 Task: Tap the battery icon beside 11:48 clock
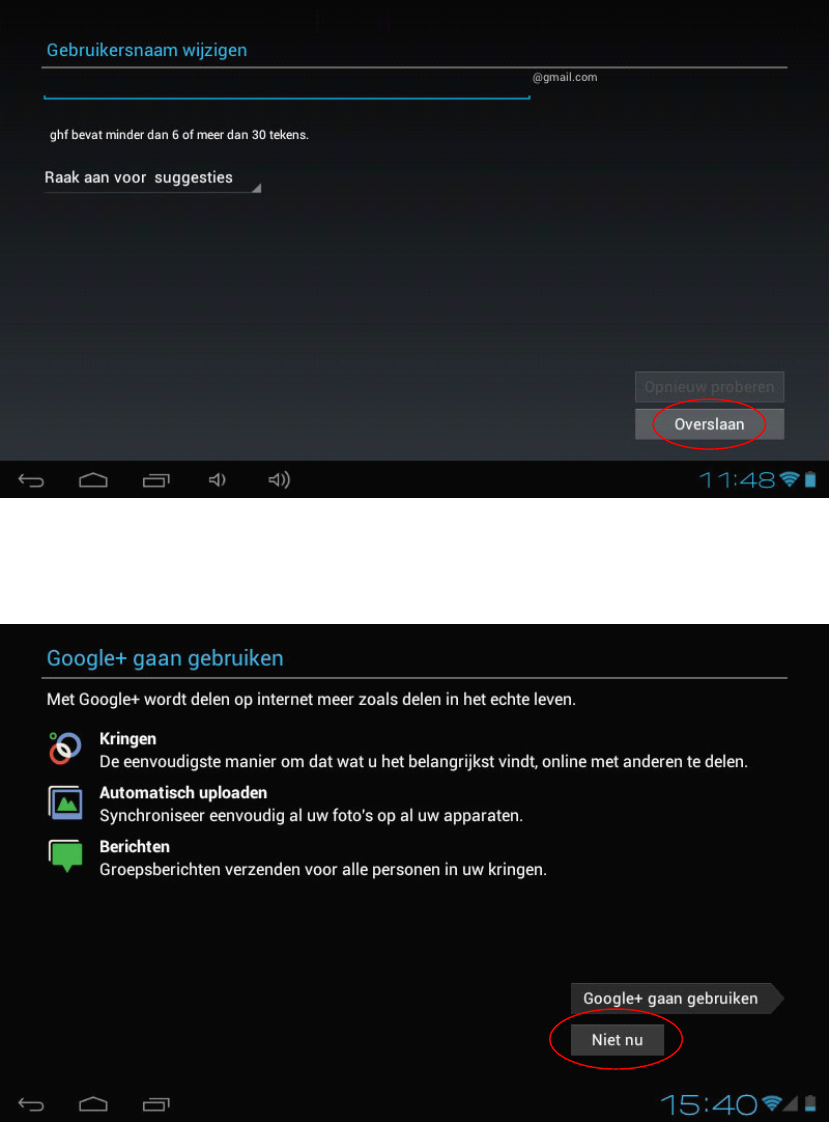[x=810, y=479]
